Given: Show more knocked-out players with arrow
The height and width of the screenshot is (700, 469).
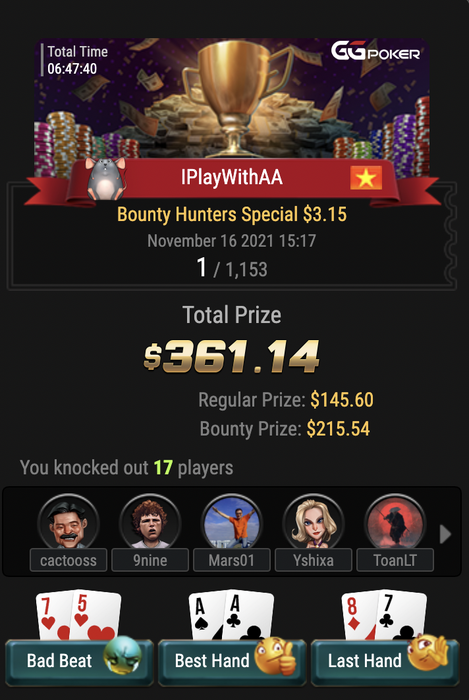Looking at the screenshot, I should 445,534.
